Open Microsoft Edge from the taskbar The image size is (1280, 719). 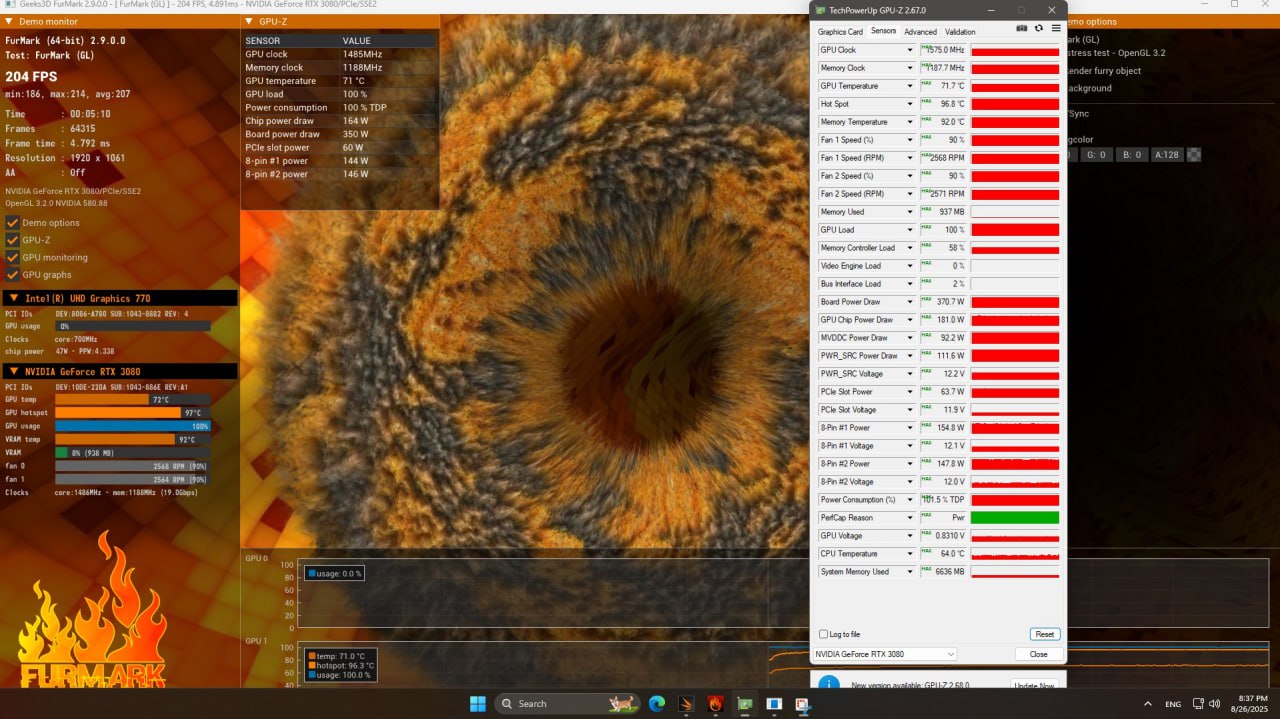pyautogui.click(x=657, y=703)
